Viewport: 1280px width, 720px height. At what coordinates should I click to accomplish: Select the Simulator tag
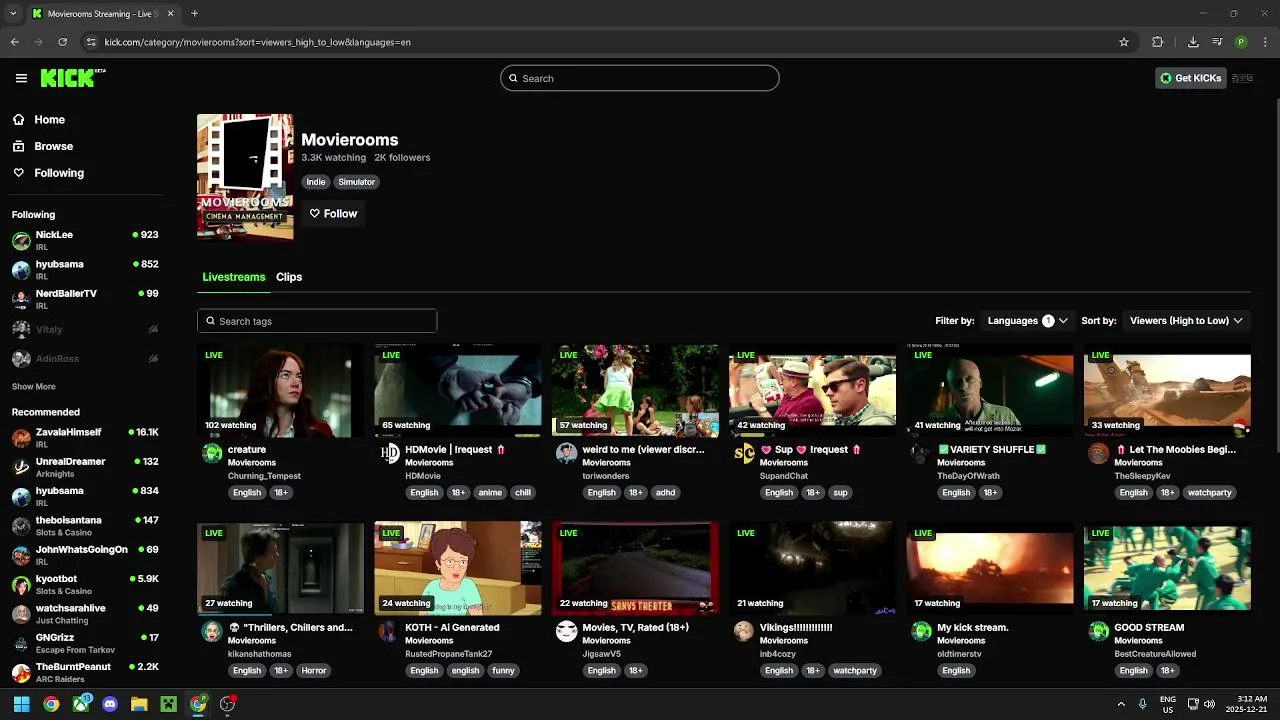(x=356, y=182)
